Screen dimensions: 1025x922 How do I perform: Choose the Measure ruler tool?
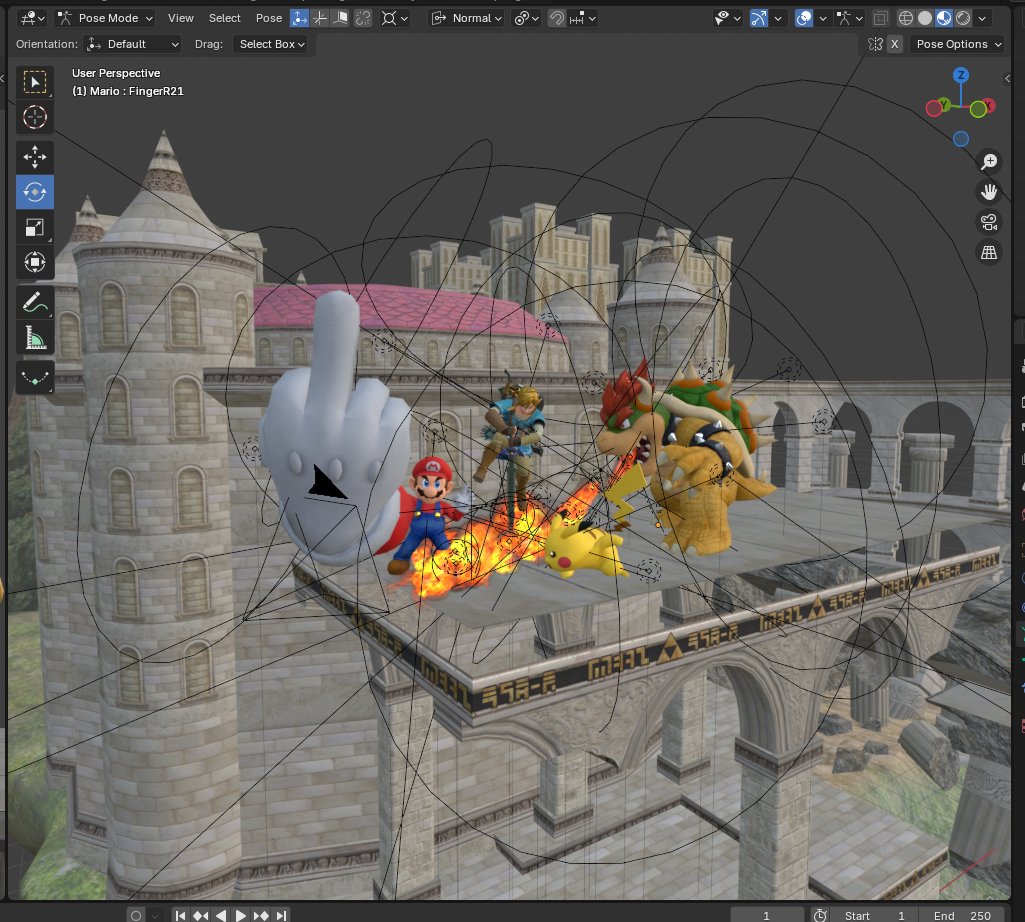(x=35, y=337)
